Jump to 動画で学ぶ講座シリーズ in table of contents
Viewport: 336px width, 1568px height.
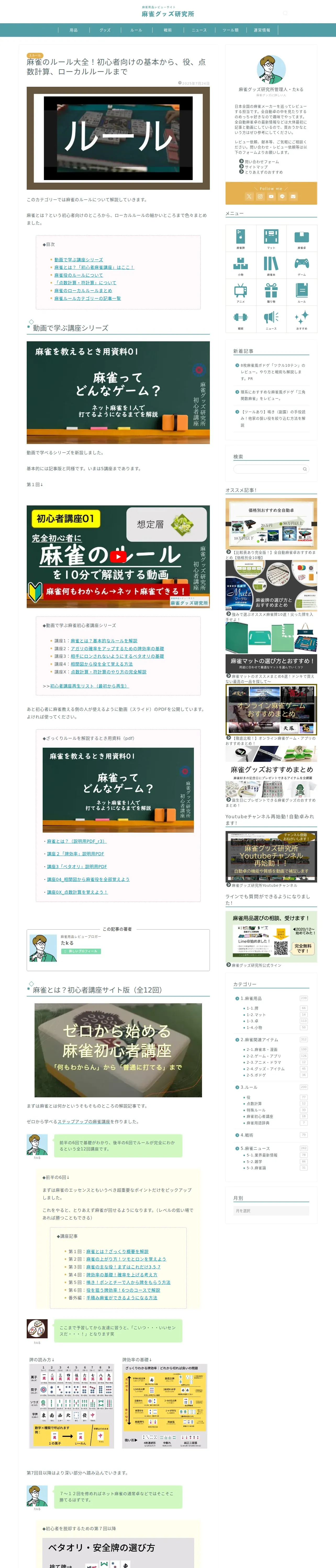click(79, 260)
